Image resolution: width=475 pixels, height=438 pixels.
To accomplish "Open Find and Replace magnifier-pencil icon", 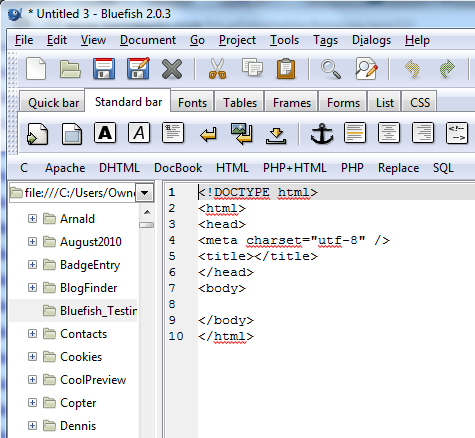I will click(366, 69).
